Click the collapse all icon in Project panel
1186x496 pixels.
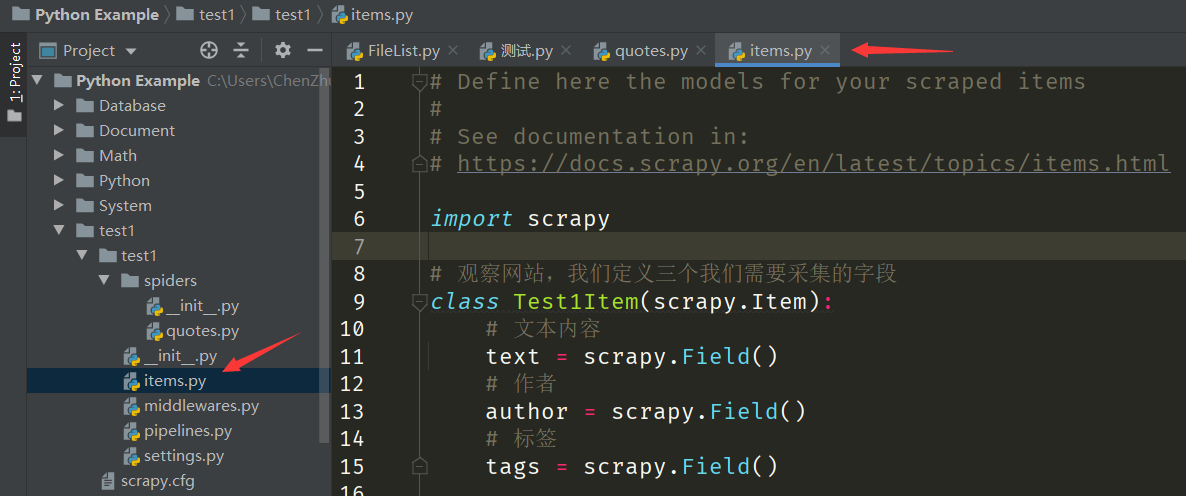[x=241, y=50]
